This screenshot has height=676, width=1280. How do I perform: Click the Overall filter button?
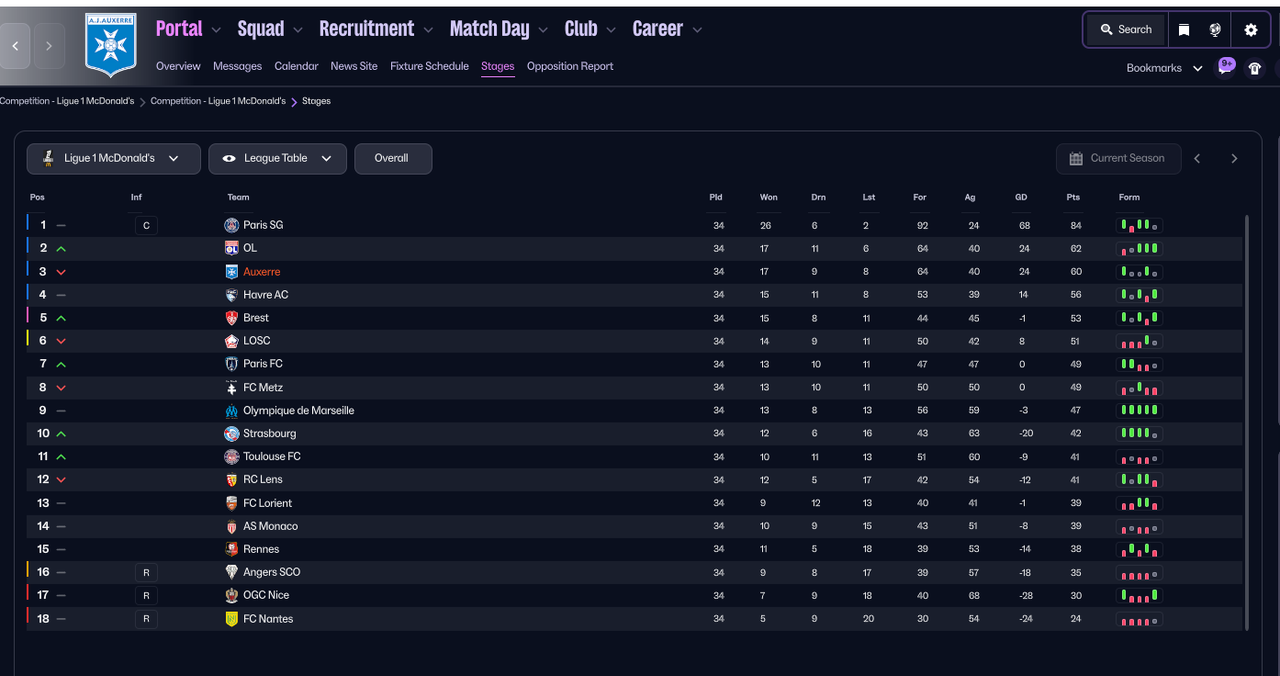(393, 159)
